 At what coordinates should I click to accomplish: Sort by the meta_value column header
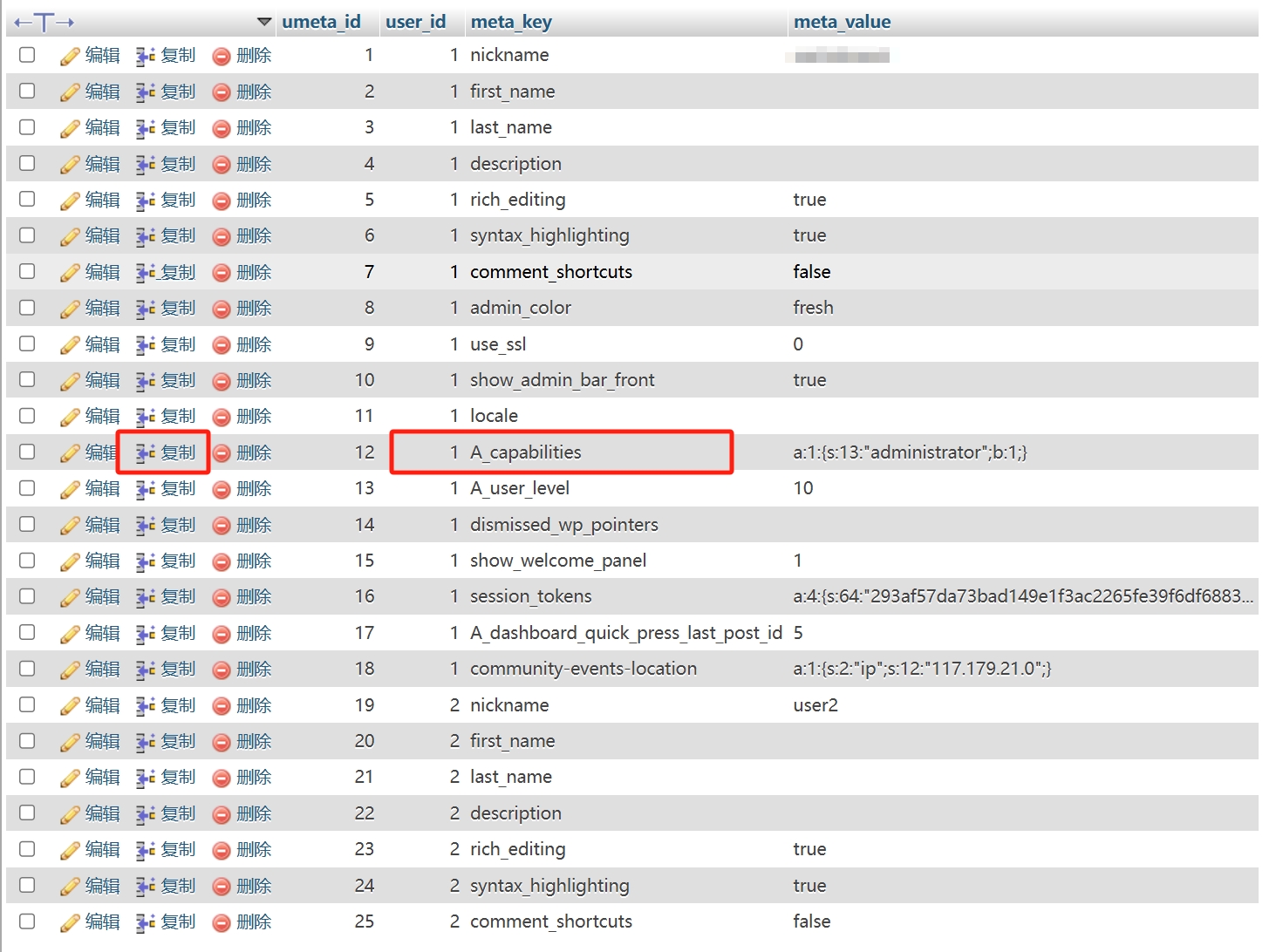[x=842, y=22]
